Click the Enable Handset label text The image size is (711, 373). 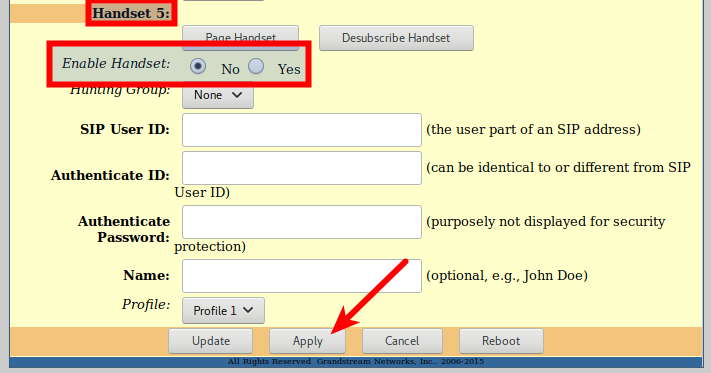[116, 63]
